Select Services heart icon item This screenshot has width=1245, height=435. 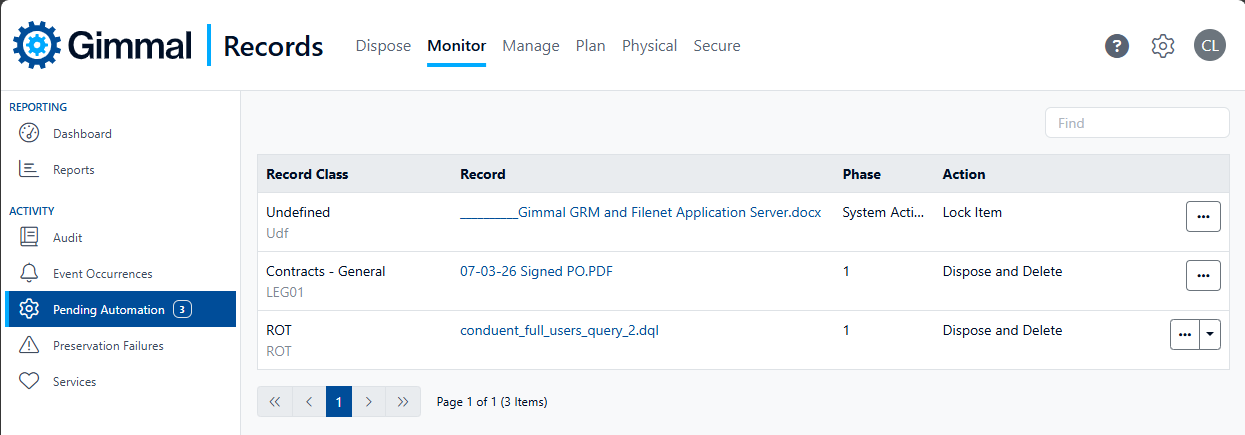pyautogui.click(x=74, y=382)
